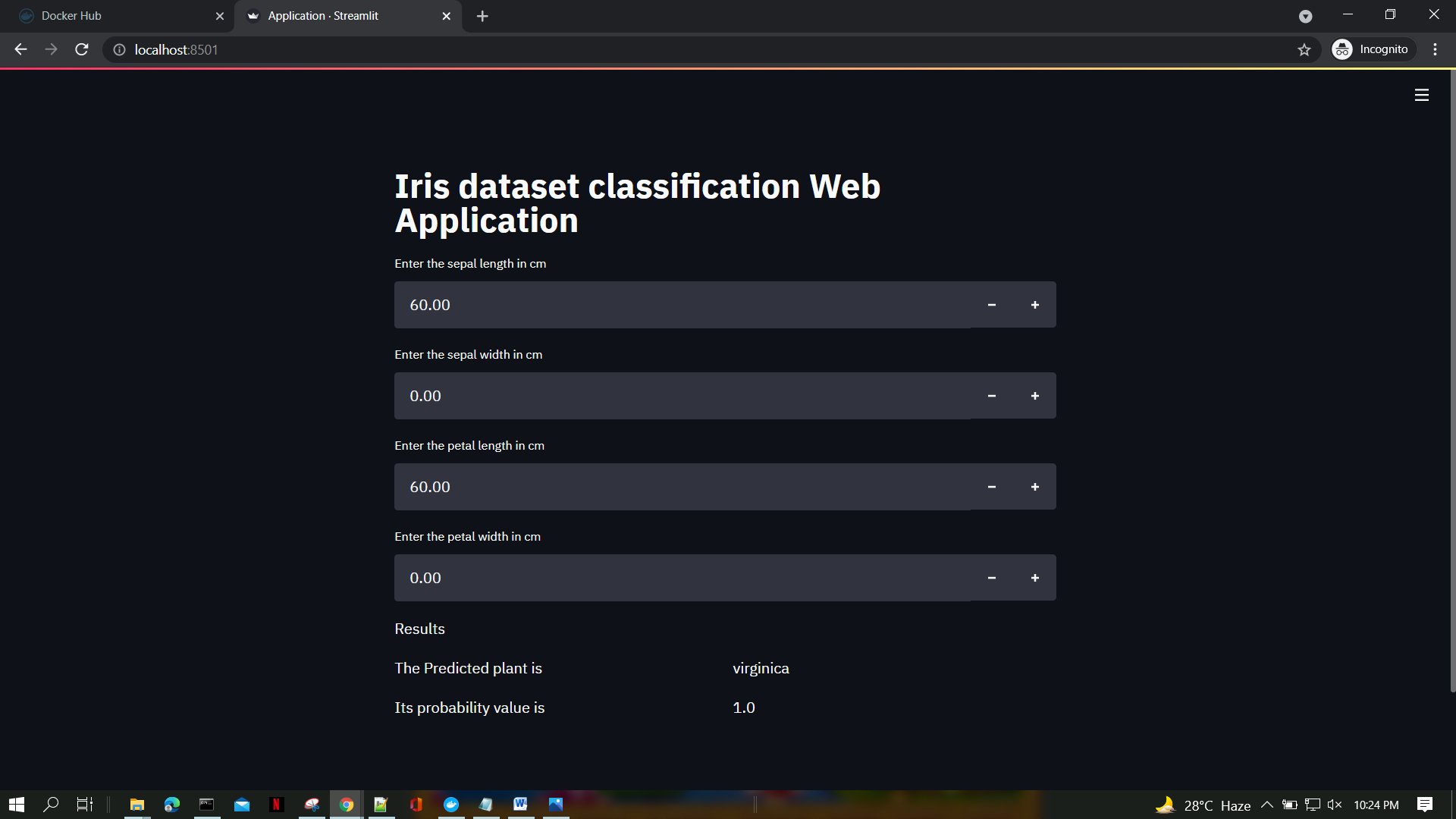Decrease the petal length value
Screen dimensions: 1456x819
click(x=991, y=487)
